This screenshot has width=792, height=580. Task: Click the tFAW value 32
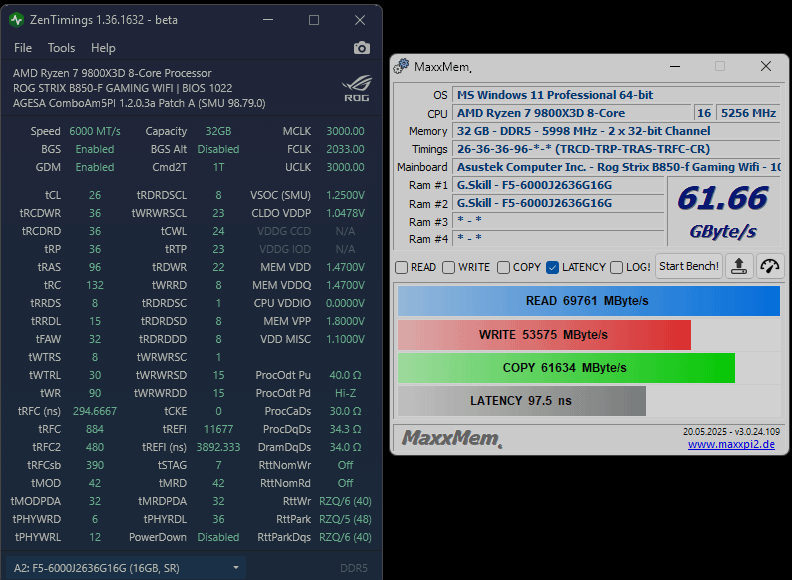[x=95, y=340]
